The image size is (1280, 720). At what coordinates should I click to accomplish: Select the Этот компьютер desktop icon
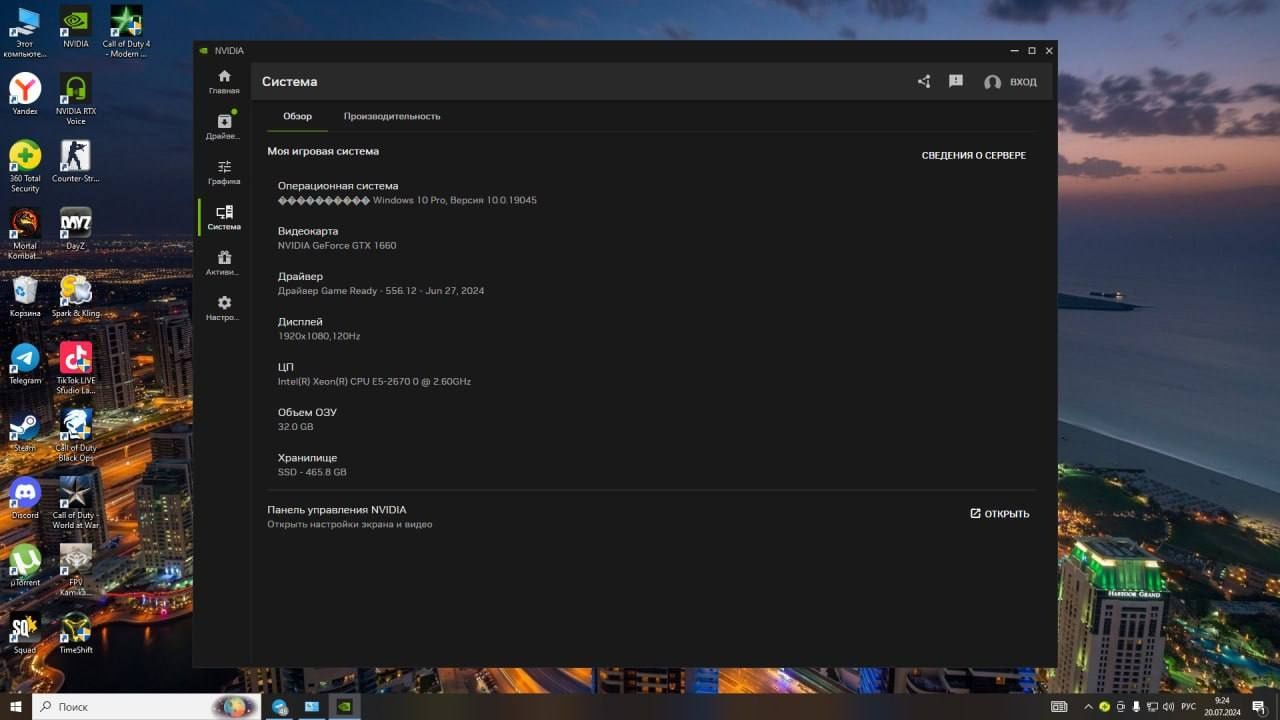pyautogui.click(x=25, y=32)
